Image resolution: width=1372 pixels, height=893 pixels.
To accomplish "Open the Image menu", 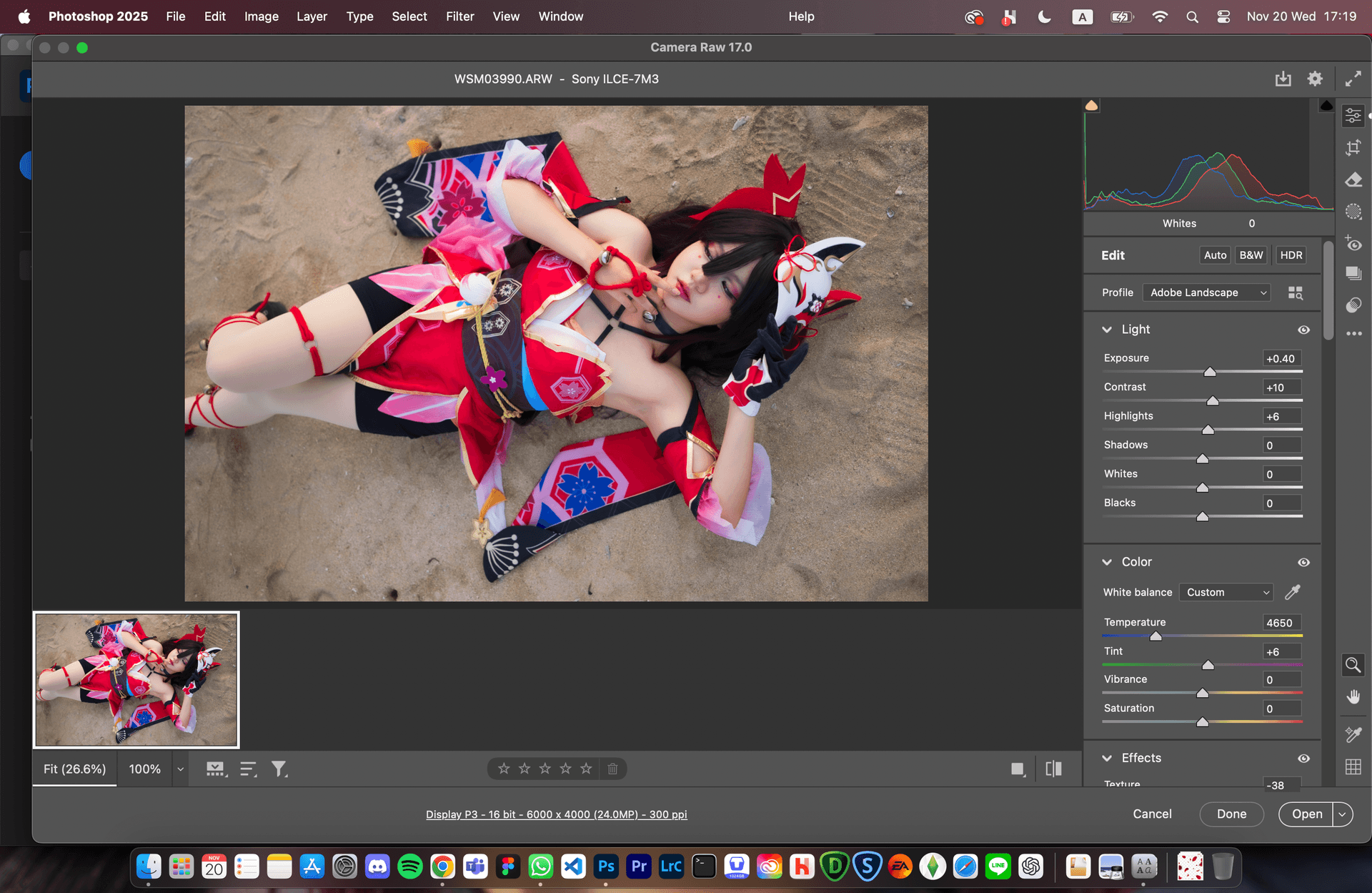I will tap(262, 16).
